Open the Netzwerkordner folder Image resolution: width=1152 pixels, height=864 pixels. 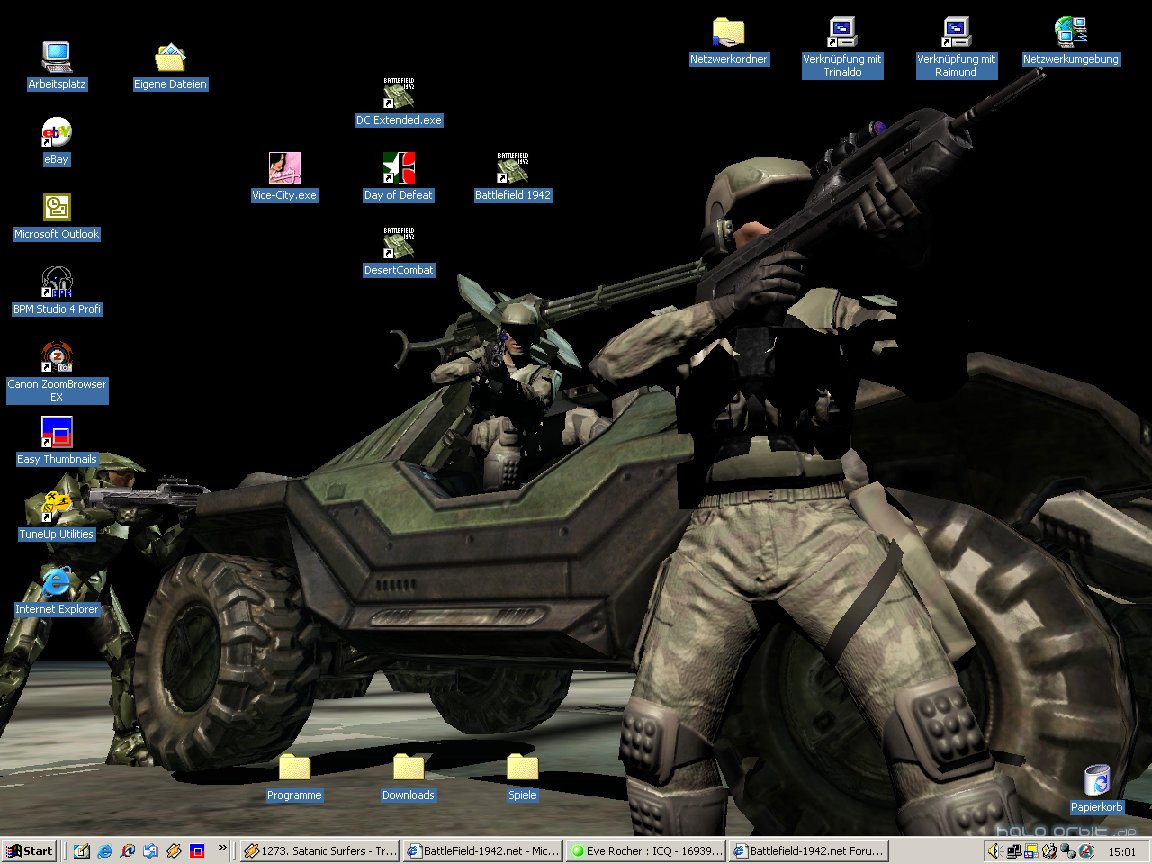[729, 41]
